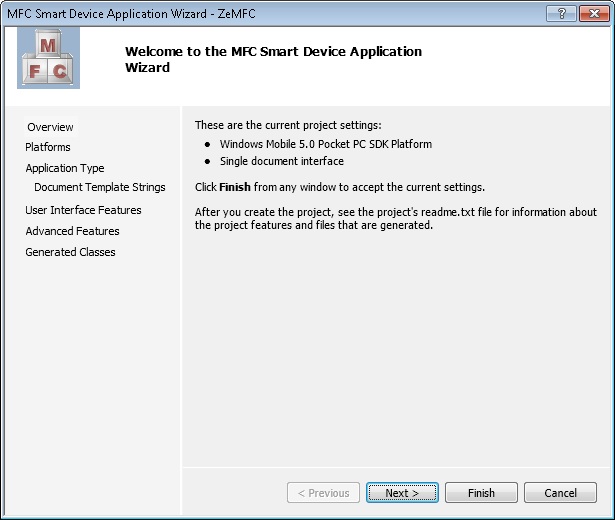The height and width of the screenshot is (520, 615).
Task: Switch to Advanced Features page
Action: 72,231
